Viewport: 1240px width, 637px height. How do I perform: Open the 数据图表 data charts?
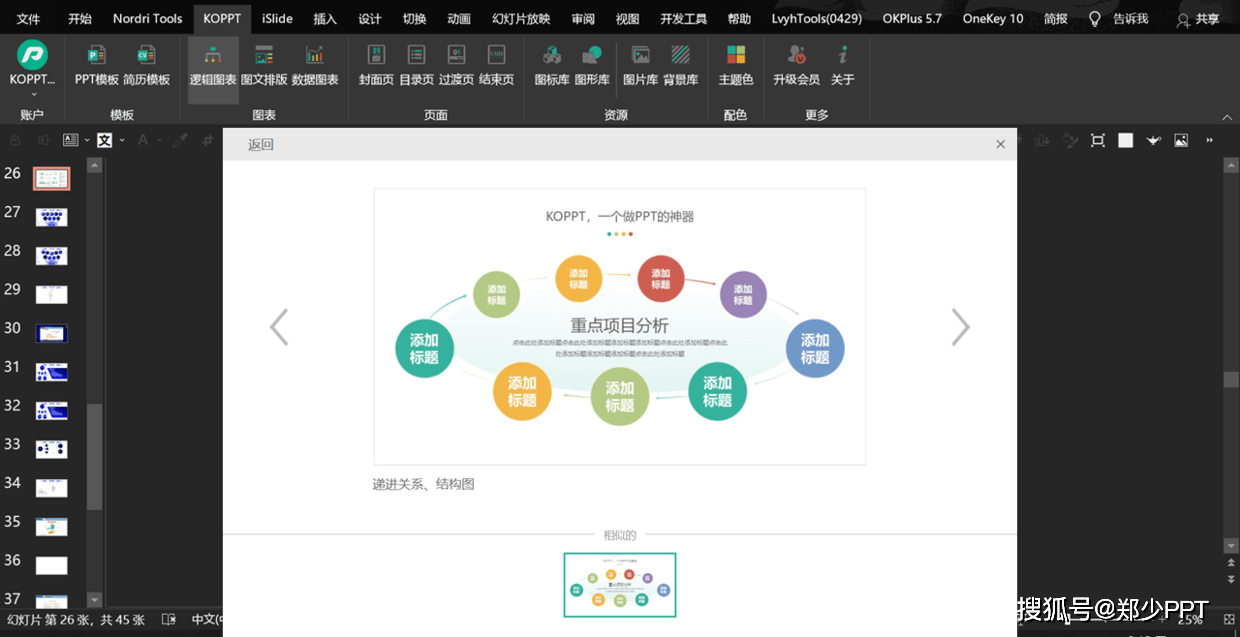click(x=315, y=66)
